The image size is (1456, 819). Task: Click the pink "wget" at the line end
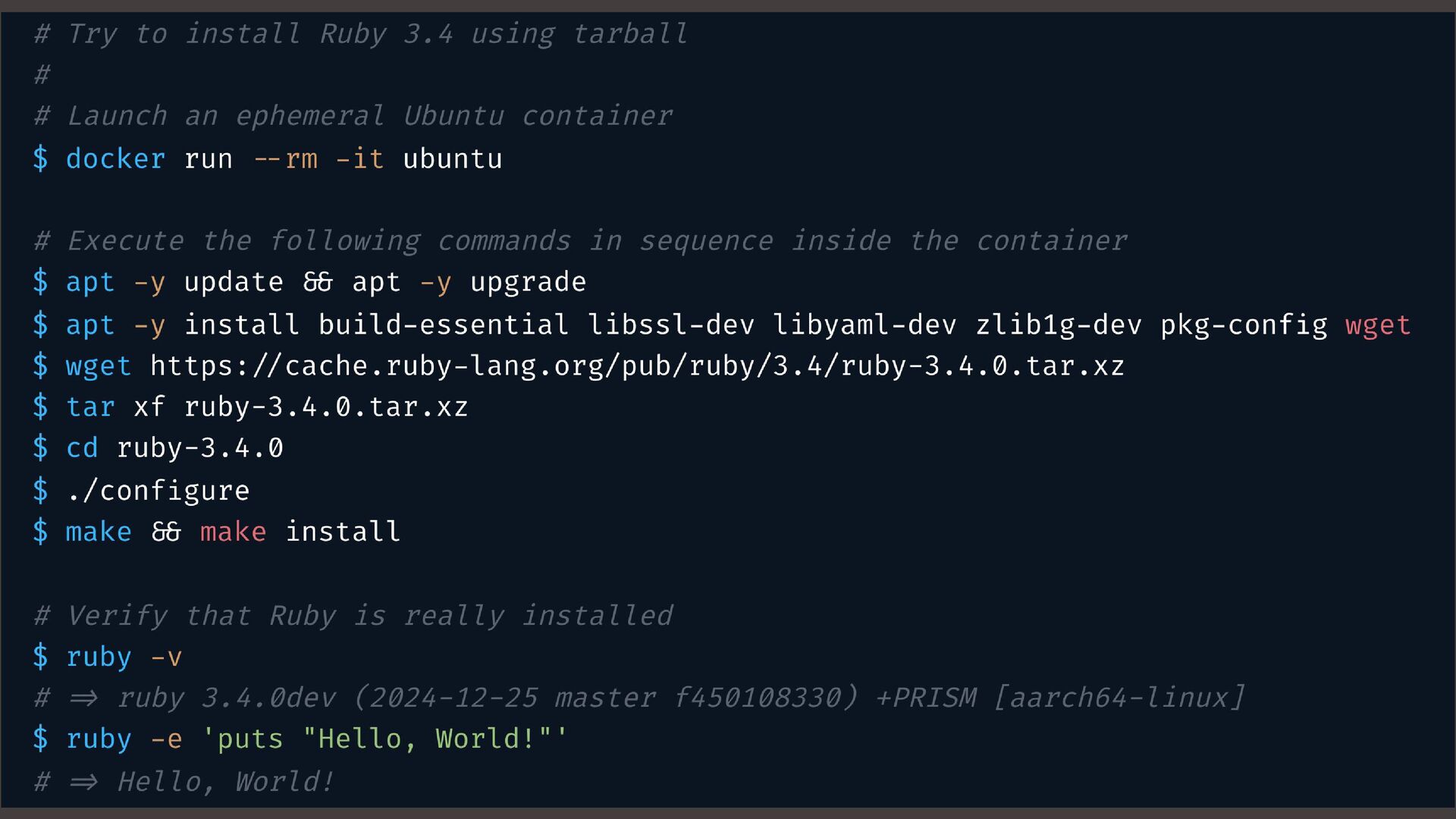[1378, 325]
